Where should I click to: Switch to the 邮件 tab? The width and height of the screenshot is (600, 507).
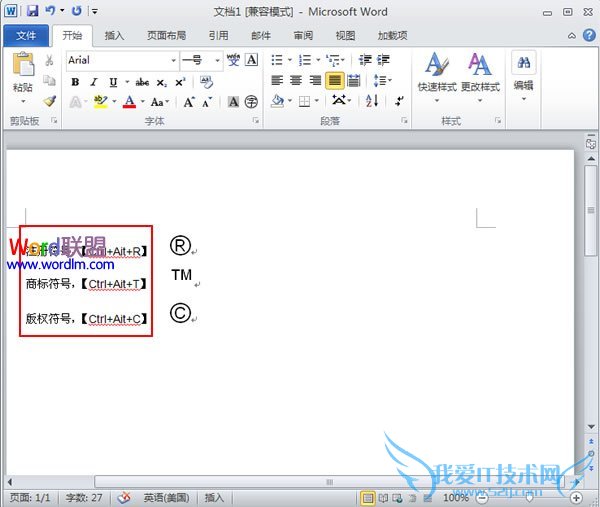point(261,36)
